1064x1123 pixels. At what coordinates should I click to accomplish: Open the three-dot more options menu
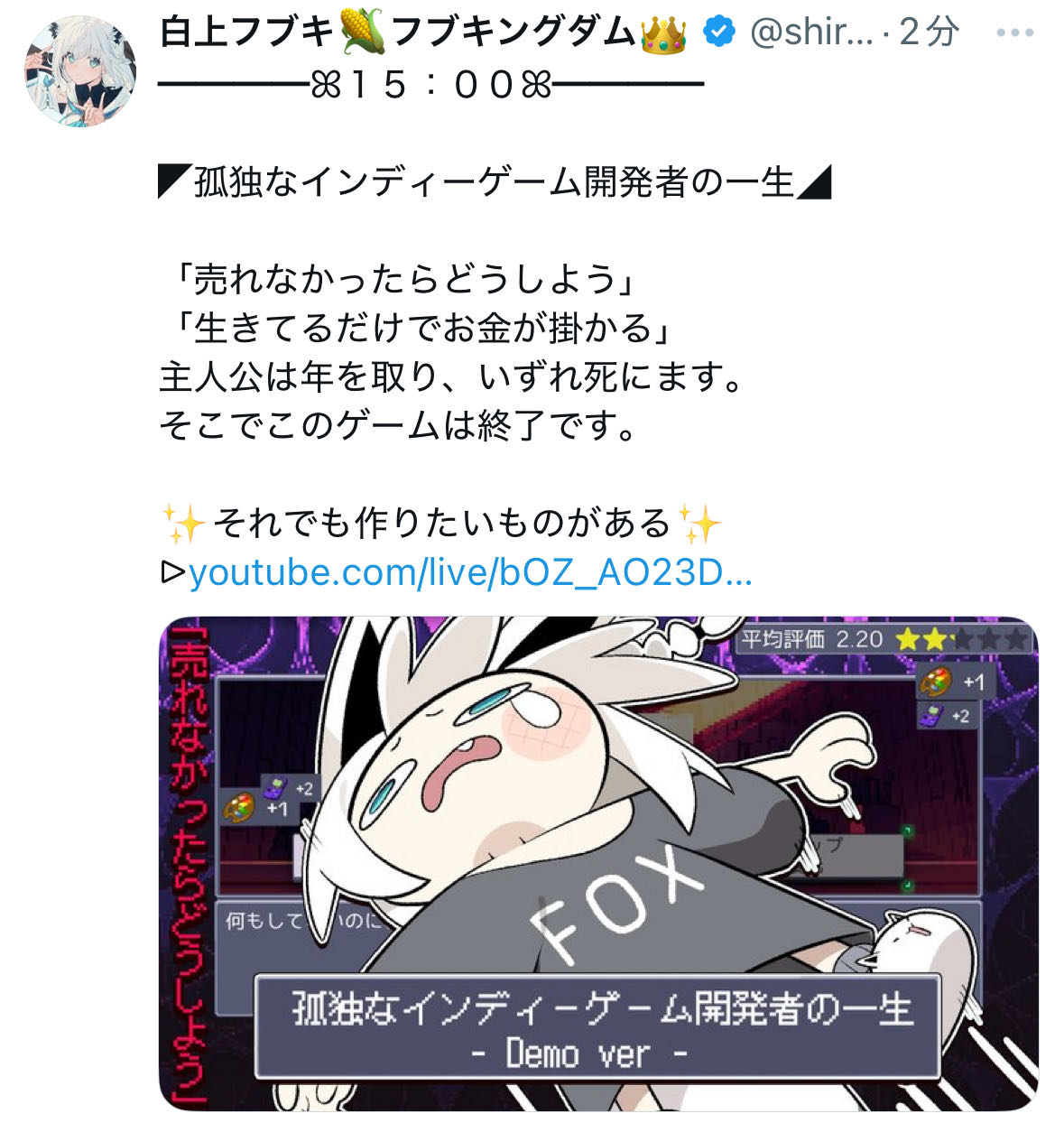pos(1014,33)
